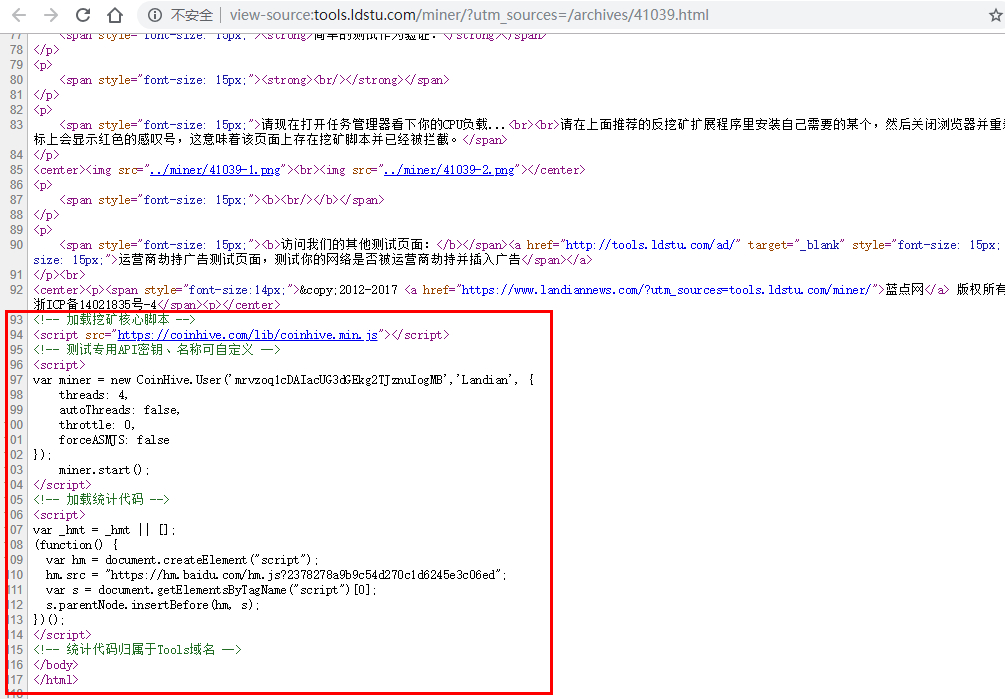Open the browser home page
1005x699 pixels.
pyautogui.click(x=114, y=15)
